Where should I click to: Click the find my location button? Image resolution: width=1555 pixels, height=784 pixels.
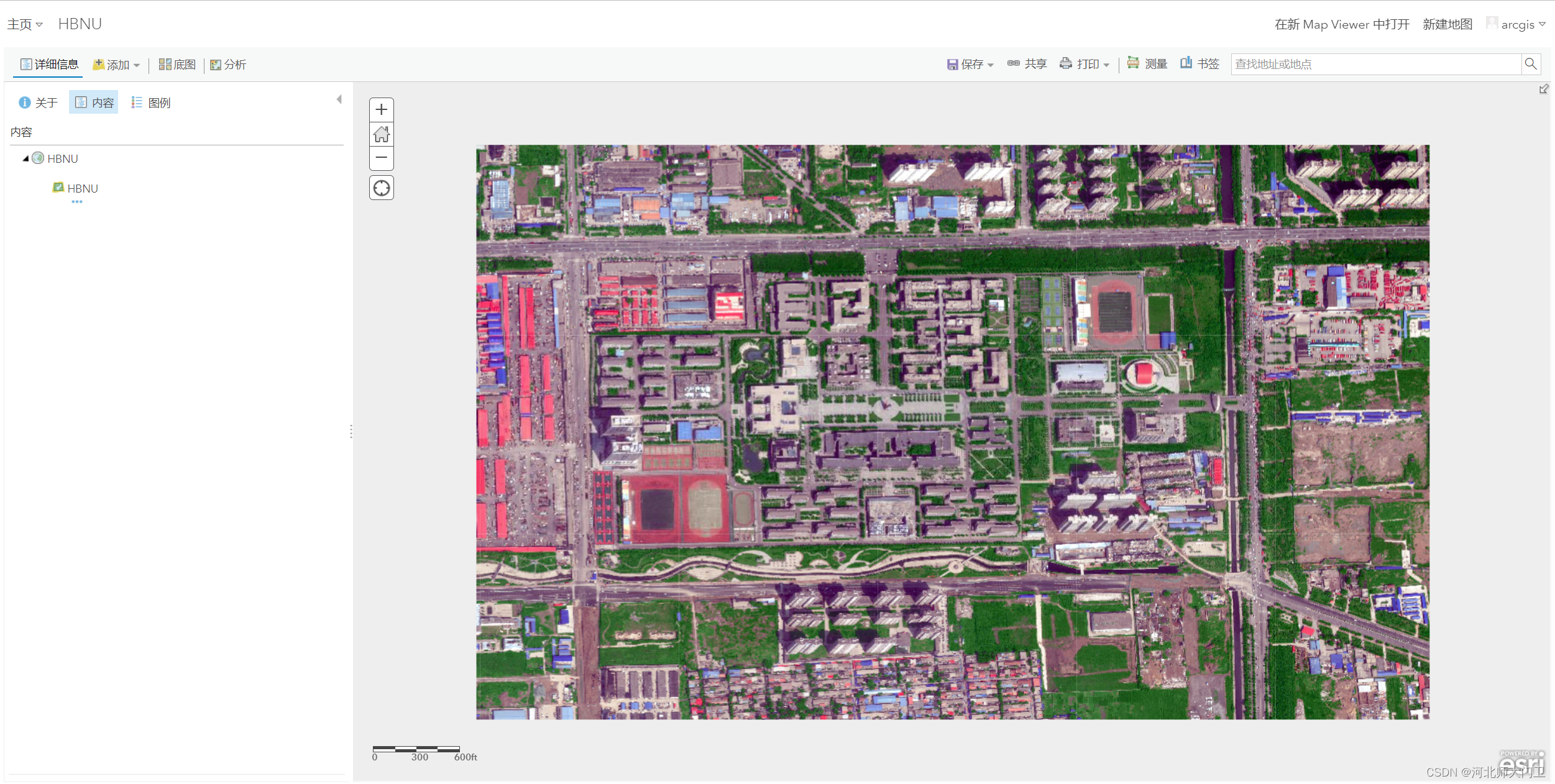point(381,188)
